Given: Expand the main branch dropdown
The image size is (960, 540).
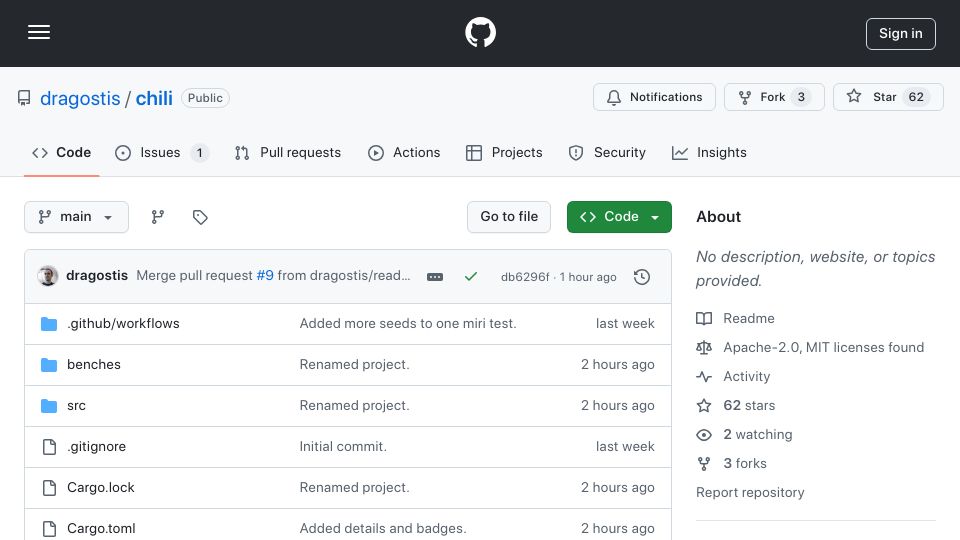Looking at the screenshot, I should point(77,217).
